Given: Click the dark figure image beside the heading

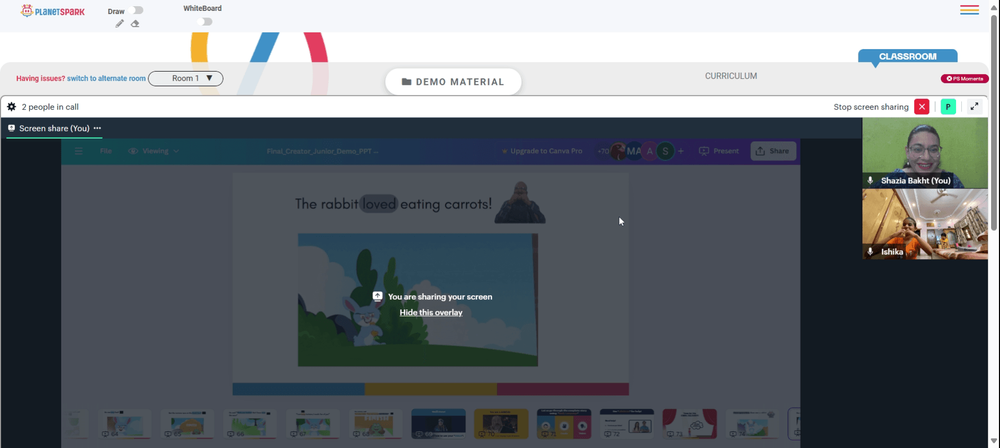Looking at the screenshot, I should coord(520,202).
